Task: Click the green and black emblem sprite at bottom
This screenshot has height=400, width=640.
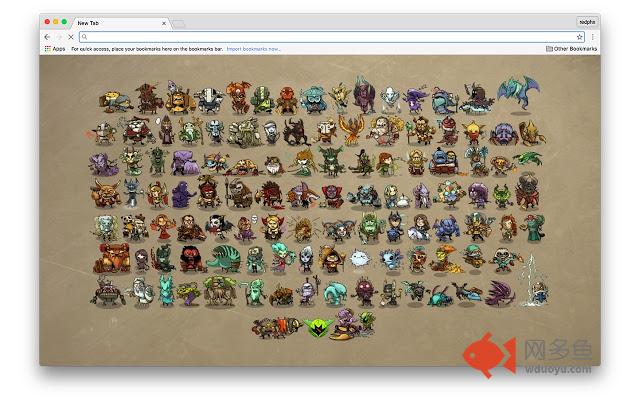Action: point(318,328)
